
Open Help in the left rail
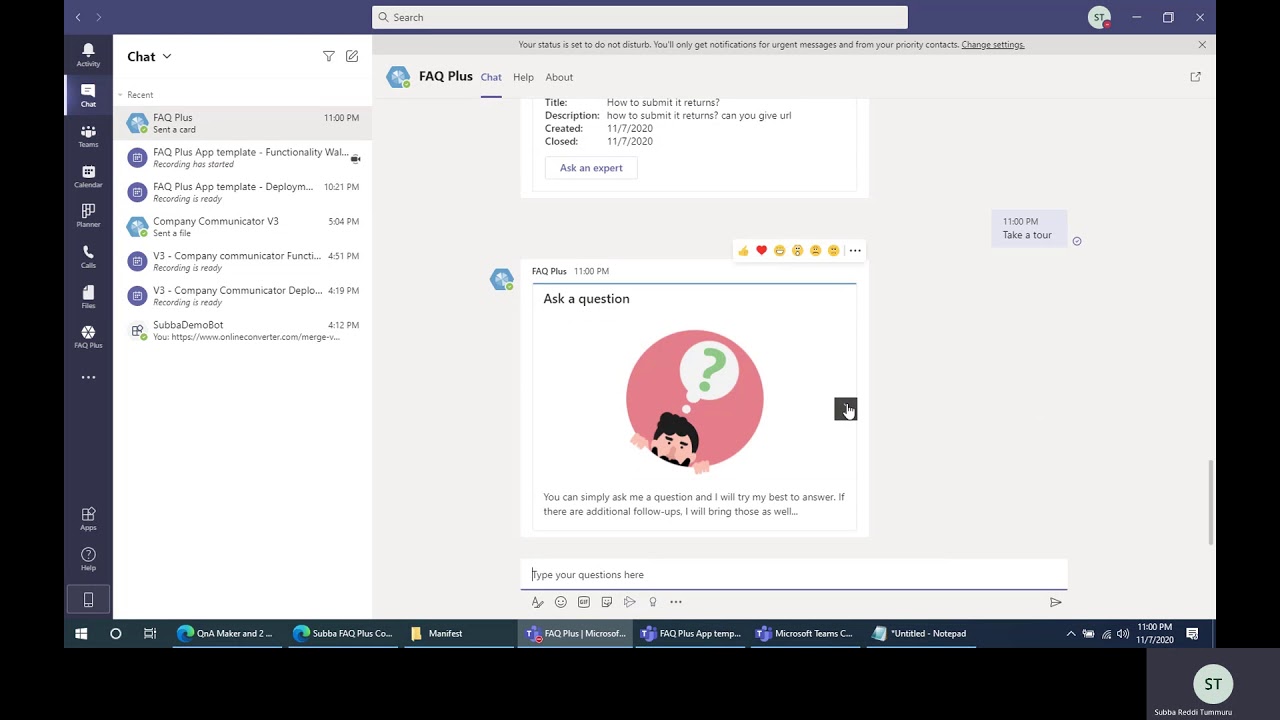coord(88,559)
